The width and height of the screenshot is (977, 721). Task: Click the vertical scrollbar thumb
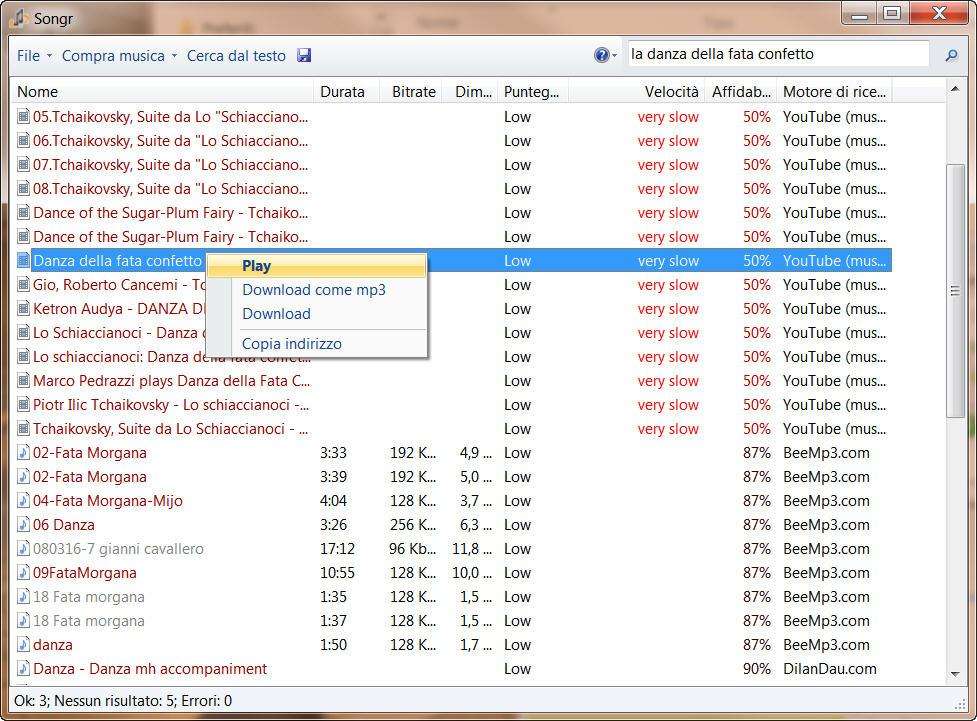(x=955, y=290)
